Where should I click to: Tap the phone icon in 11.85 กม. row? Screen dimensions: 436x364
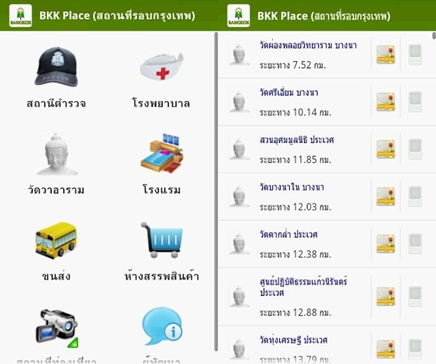415,149
